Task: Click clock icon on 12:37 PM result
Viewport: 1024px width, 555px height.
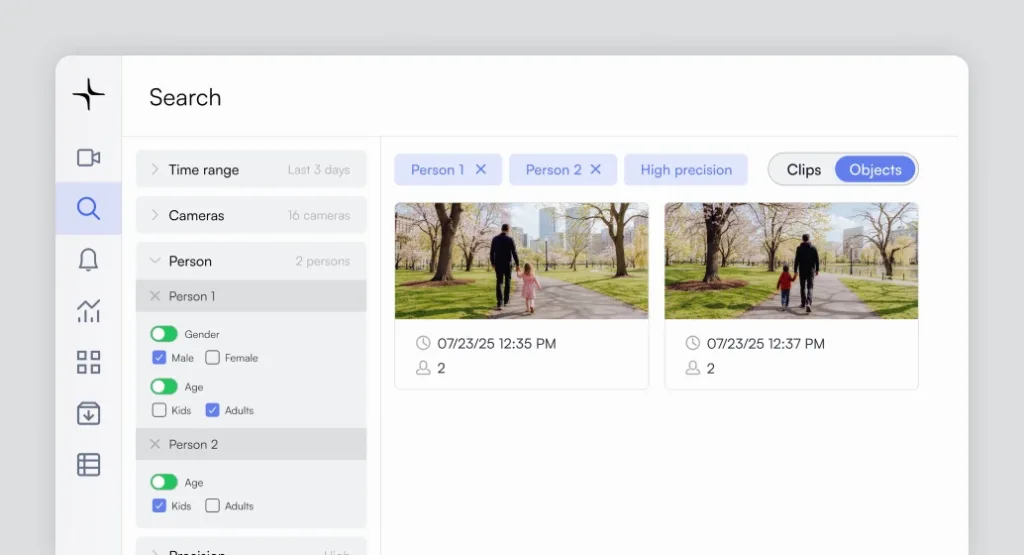Action: (693, 343)
